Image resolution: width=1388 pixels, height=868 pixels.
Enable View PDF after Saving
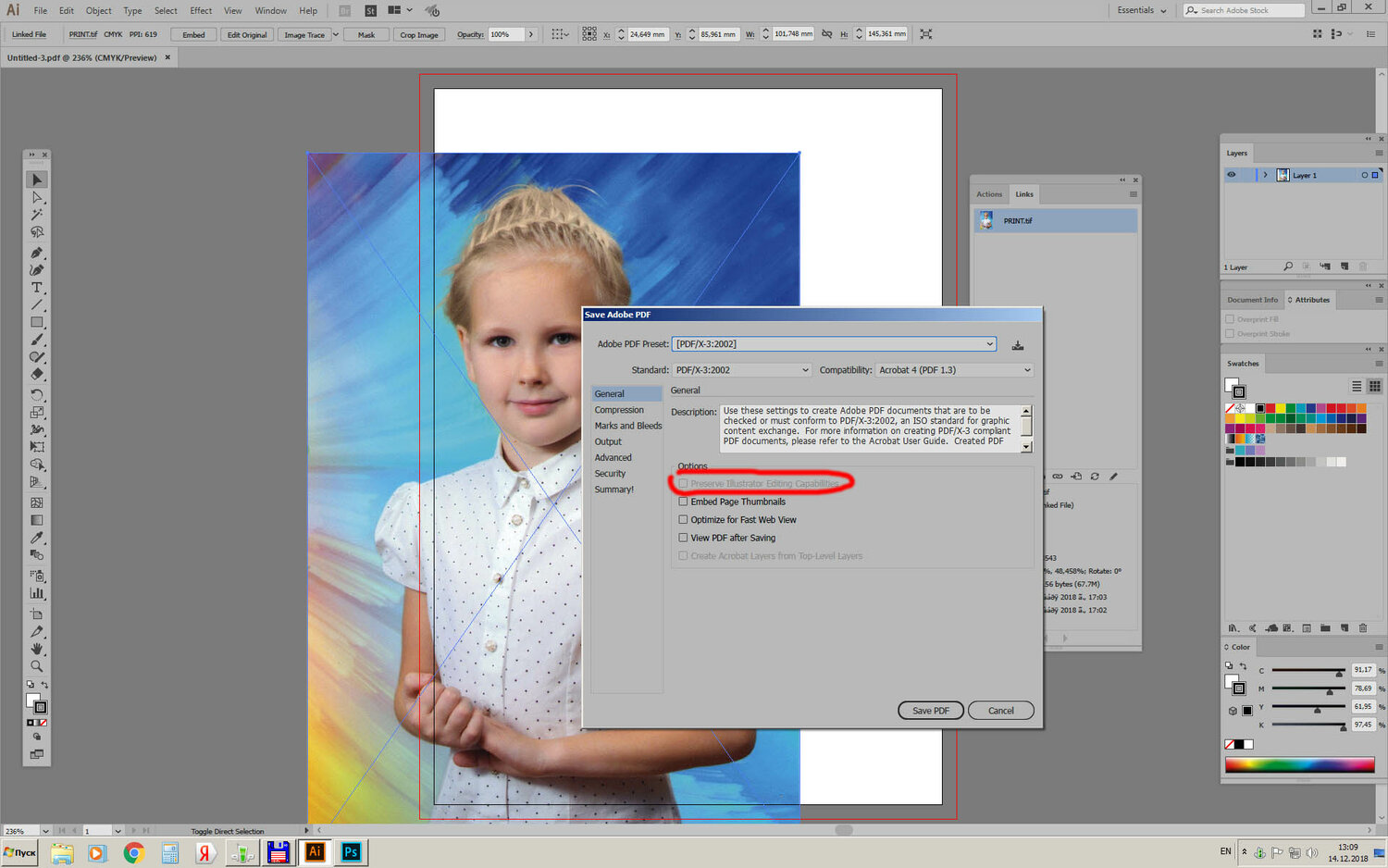pyautogui.click(x=683, y=538)
